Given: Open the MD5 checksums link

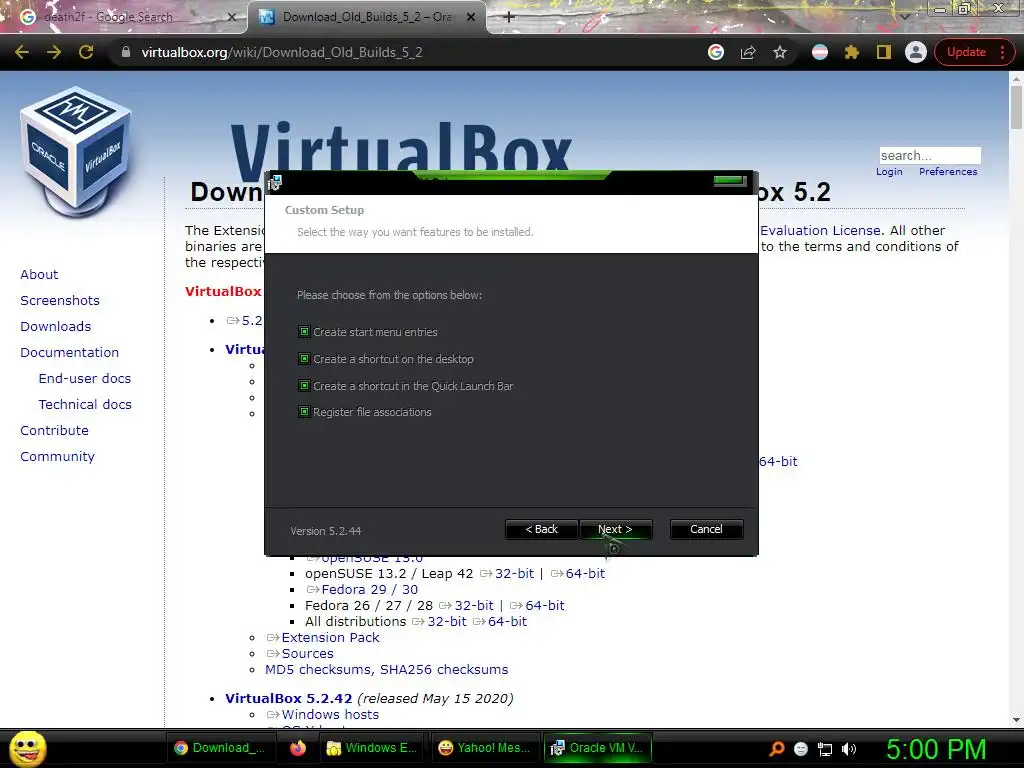Looking at the screenshot, I should [319, 669].
